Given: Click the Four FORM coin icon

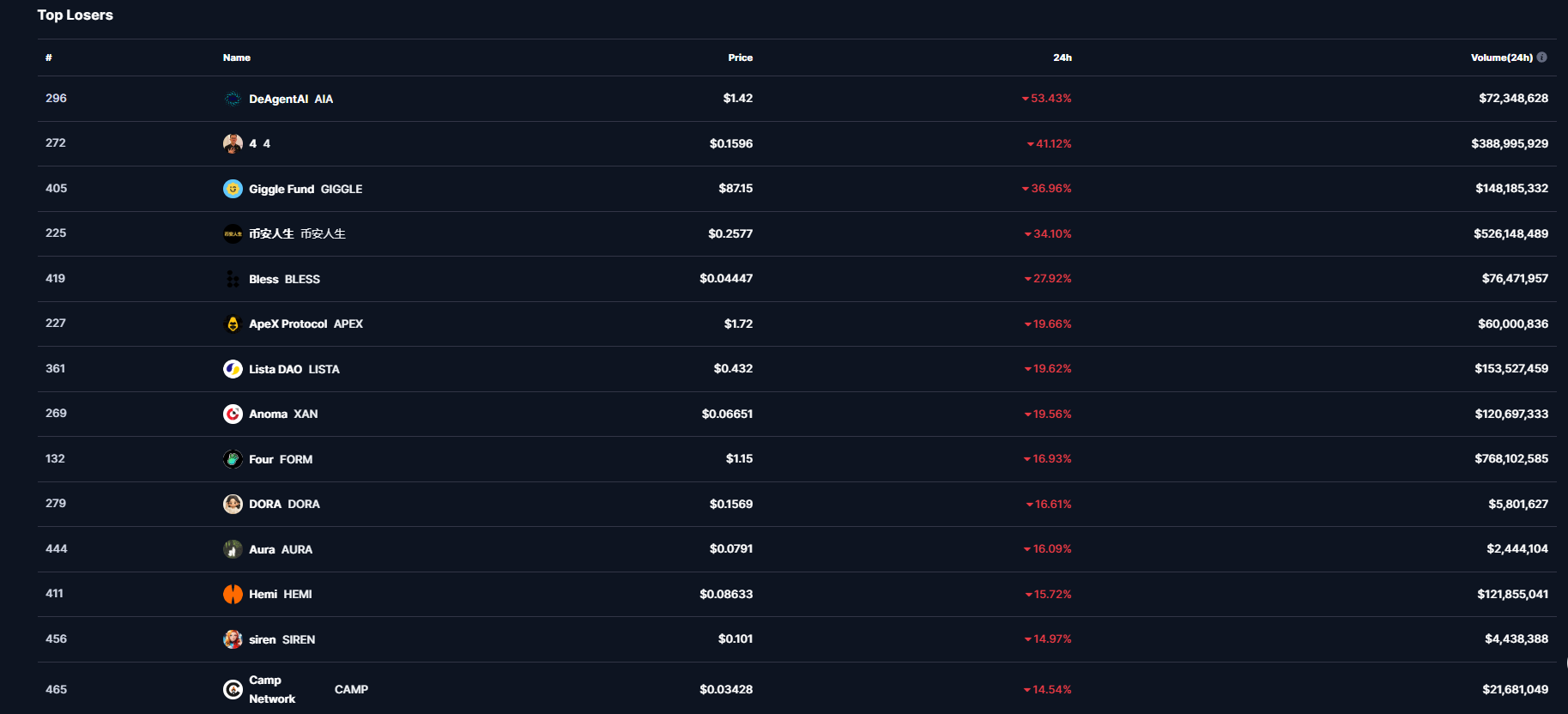Looking at the screenshot, I should (233, 459).
